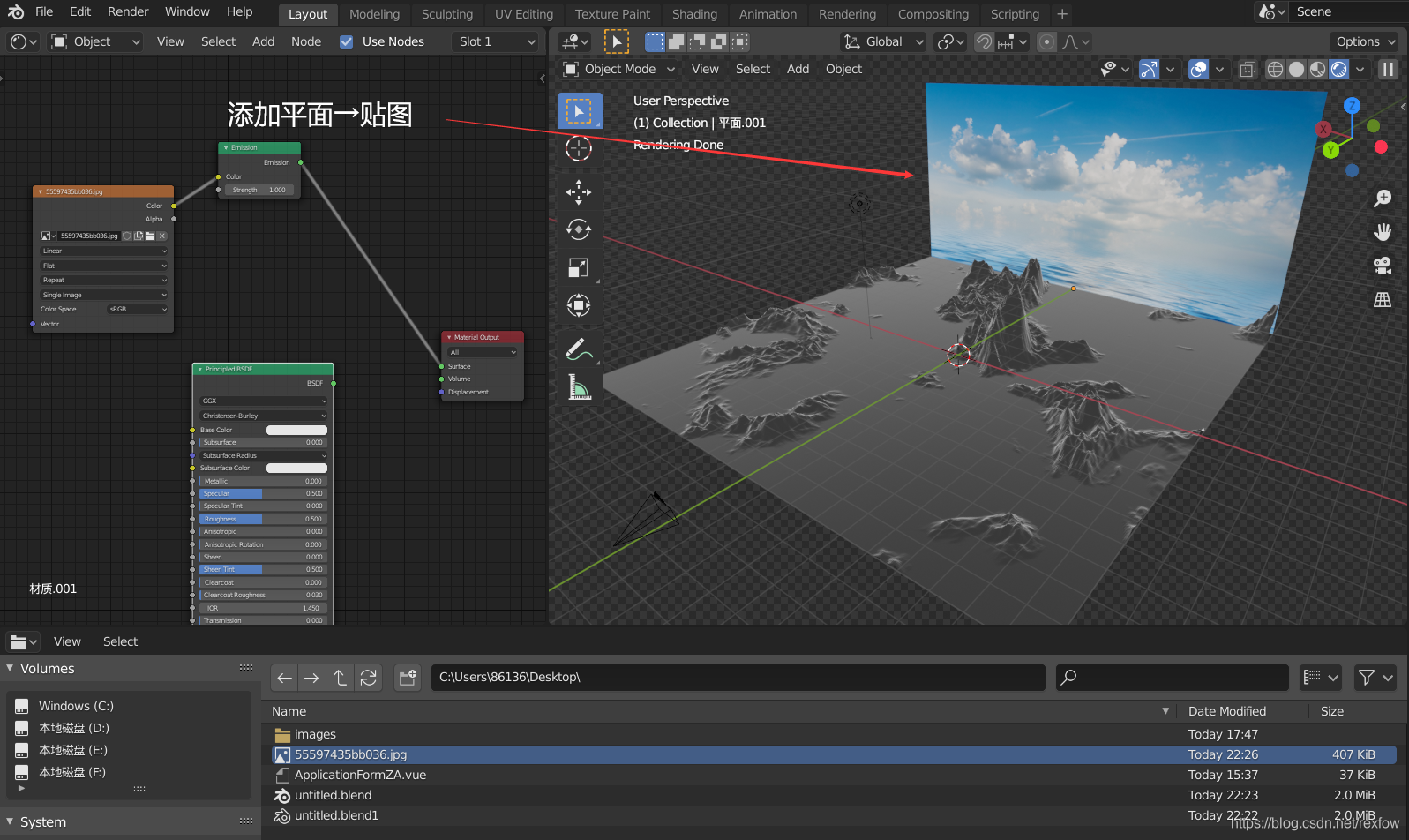This screenshot has width=1409, height=840.
Task: Open the viewport Options button
Action: point(1365,41)
